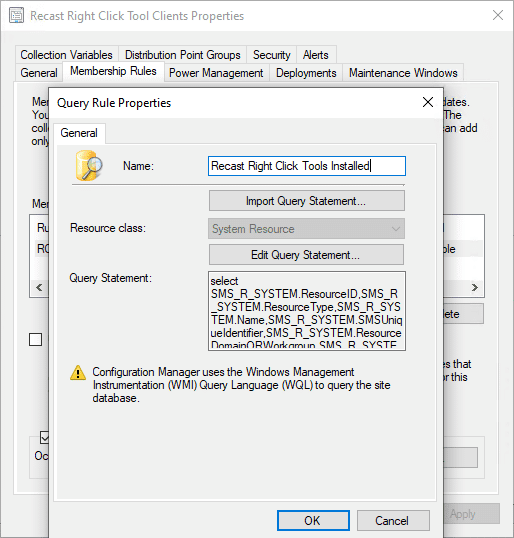The height and width of the screenshot is (538, 514).
Task: Close the Recast Right Click Tool Clients Properties window
Action: [498, 15]
